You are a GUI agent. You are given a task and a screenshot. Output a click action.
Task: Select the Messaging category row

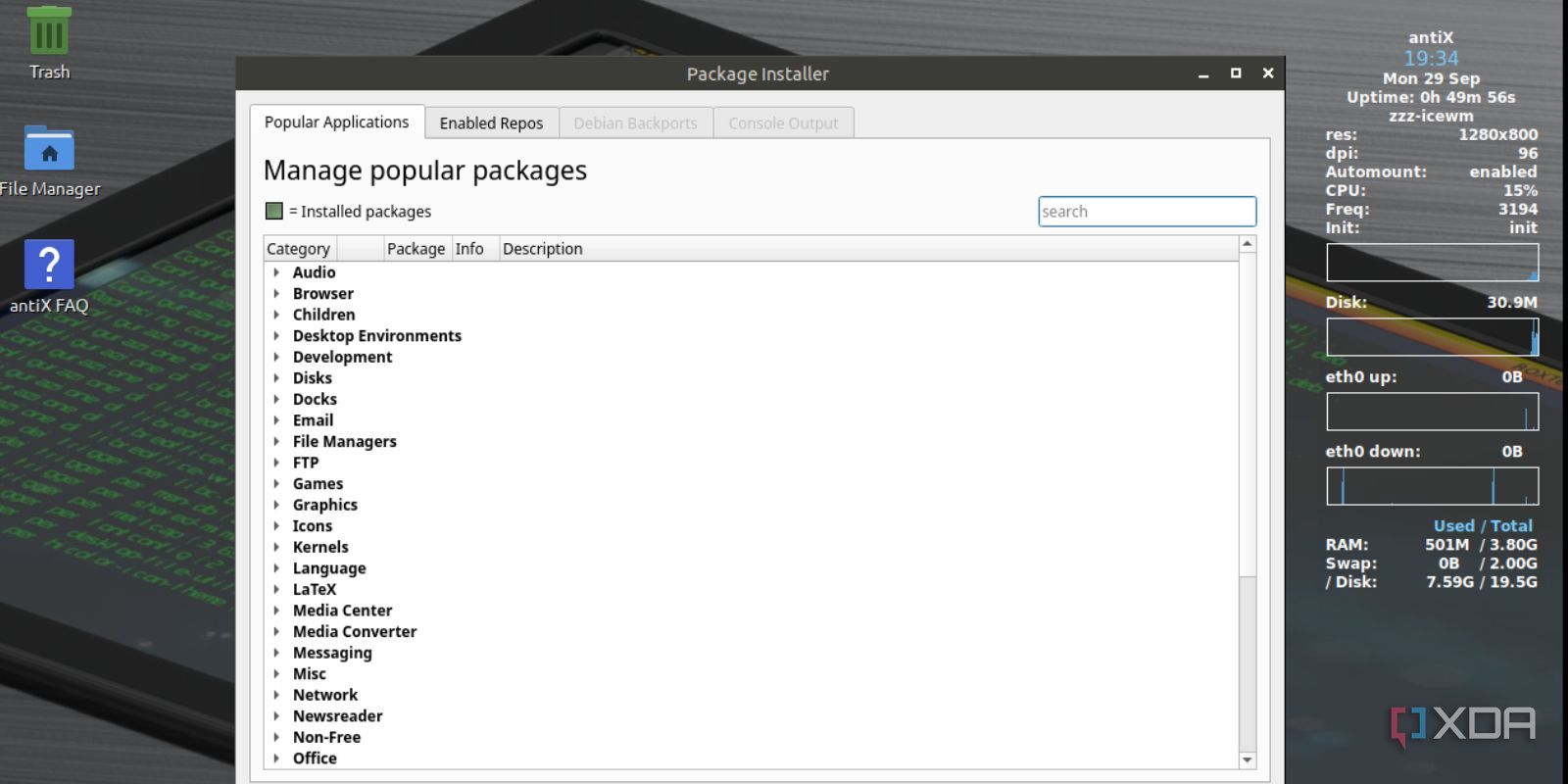pyautogui.click(x=751, y=653)
